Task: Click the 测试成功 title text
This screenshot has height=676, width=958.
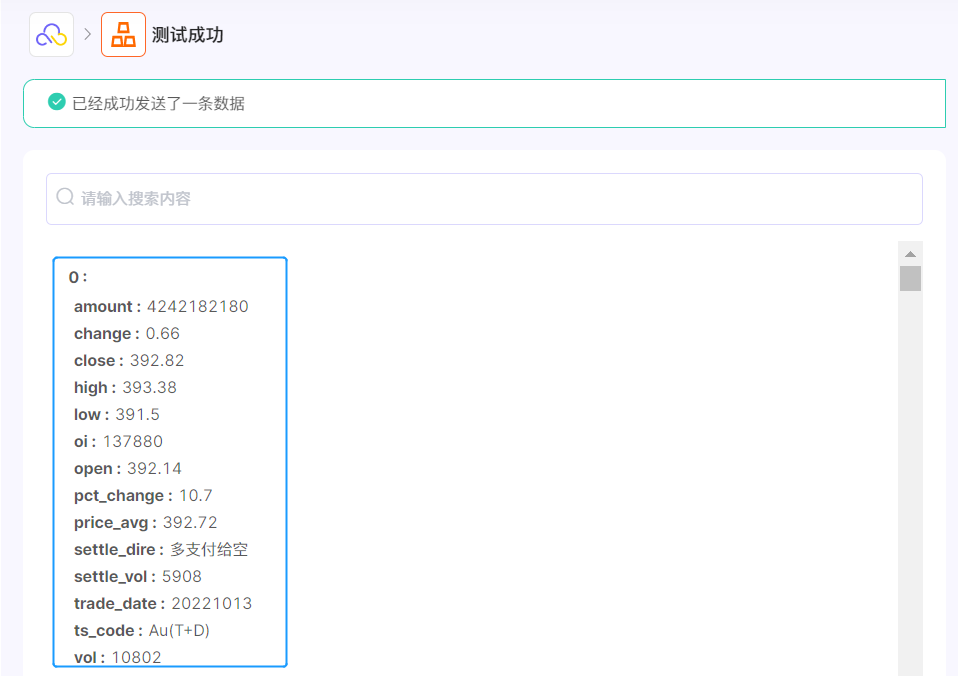Action: tap(188, 35)
